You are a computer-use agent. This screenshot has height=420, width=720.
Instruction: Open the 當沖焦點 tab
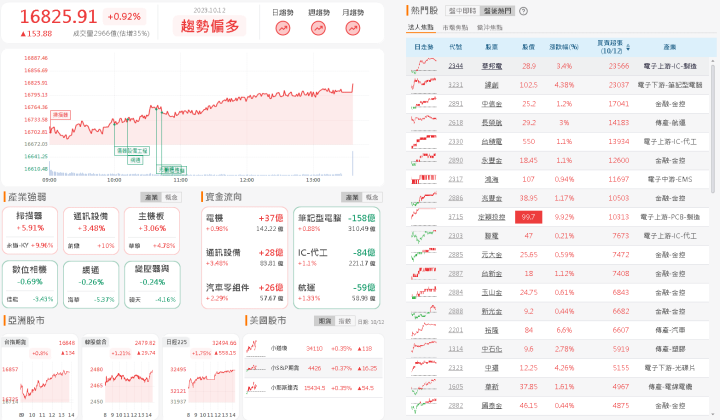tap(489, 28)
